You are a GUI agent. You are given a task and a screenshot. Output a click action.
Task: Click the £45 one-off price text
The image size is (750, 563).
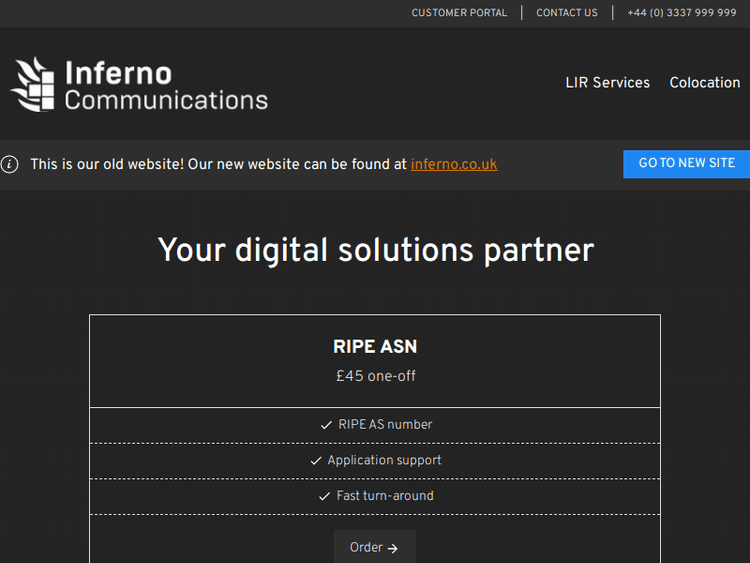click(x=375, y=376)
